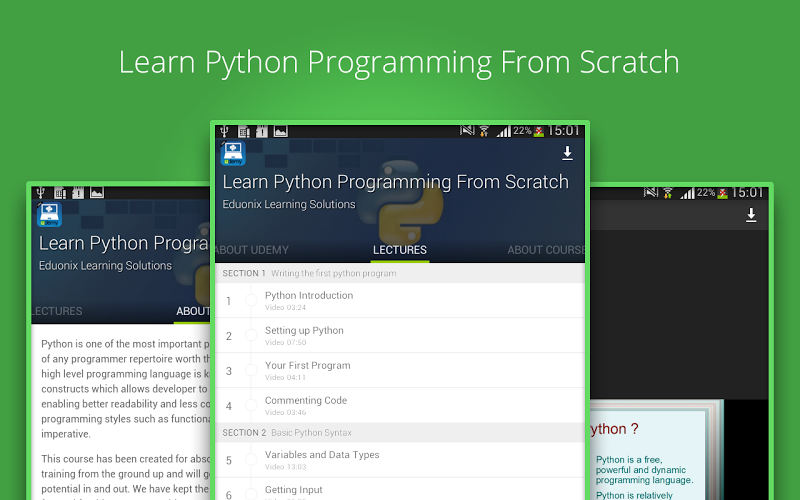Open lecture 1 Python Introduction
This screenshot has height=500, width=800.
400,301
